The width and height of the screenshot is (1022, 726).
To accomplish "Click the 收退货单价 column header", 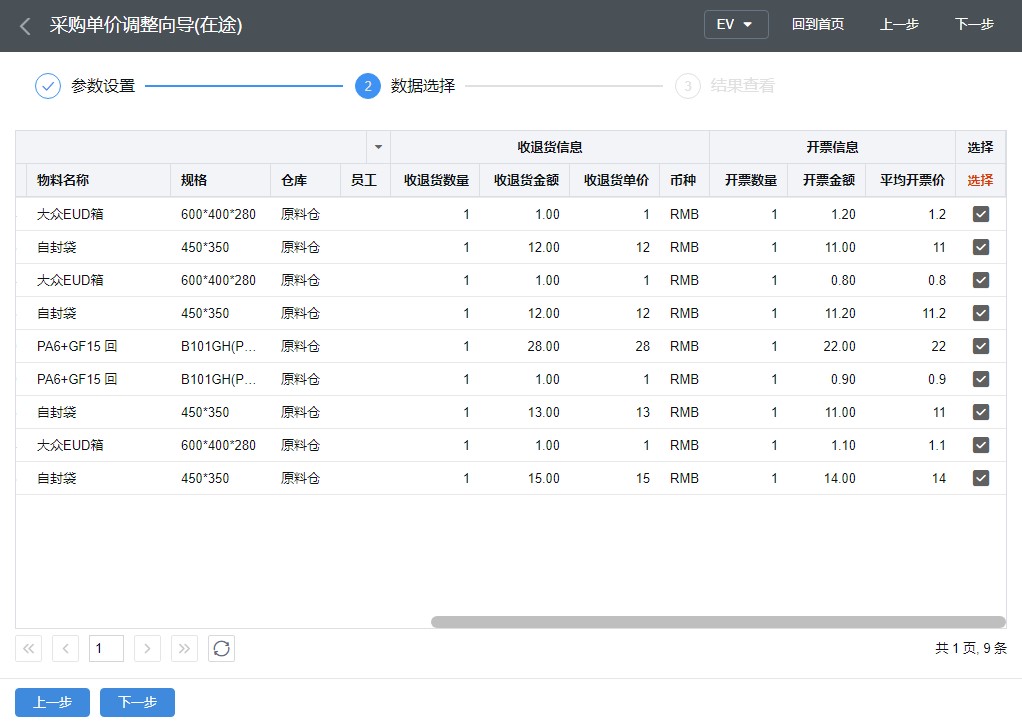I will [615, 181].
